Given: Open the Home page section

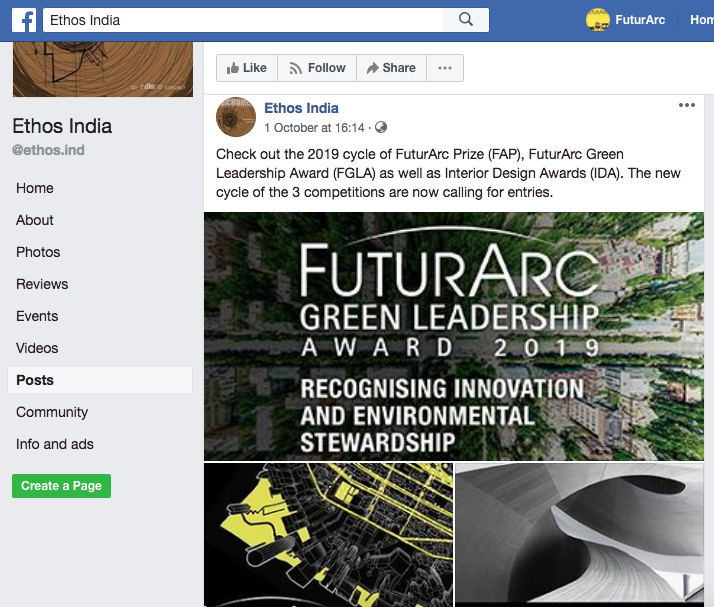Looking at the screenshot, I should tap(35, 188).
